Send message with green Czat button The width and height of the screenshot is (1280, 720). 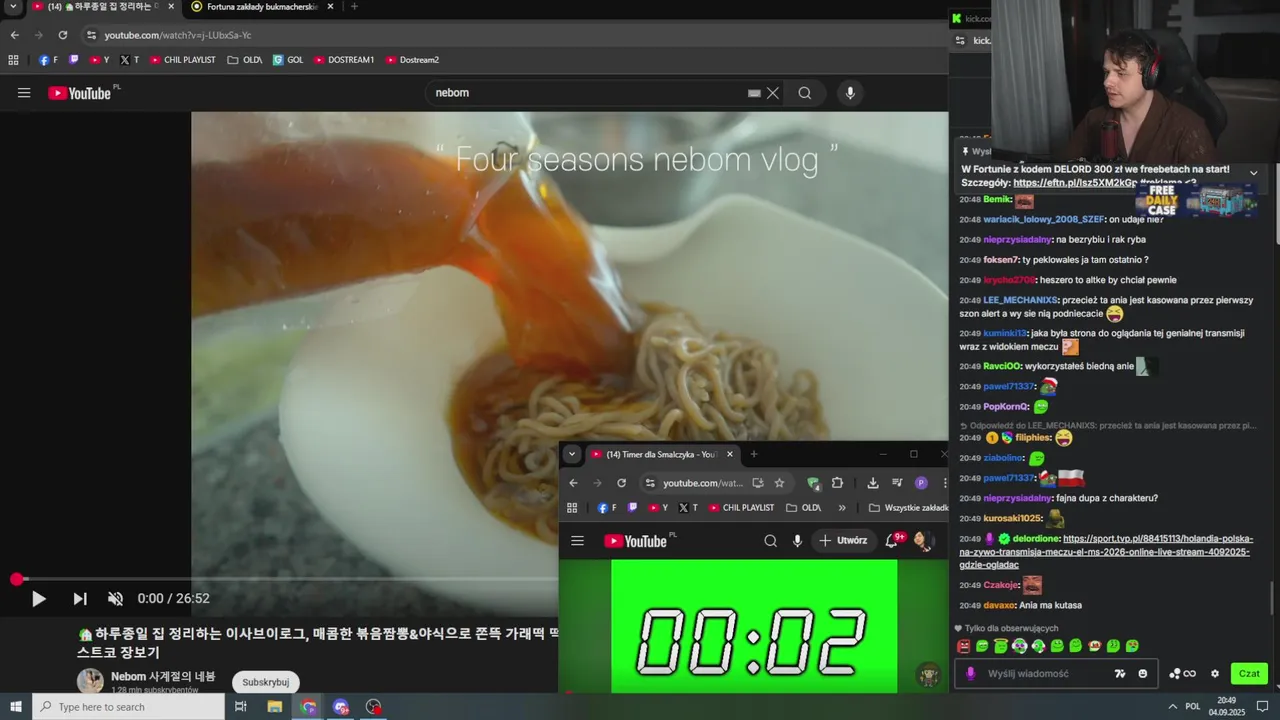[x=1249, y=674]
